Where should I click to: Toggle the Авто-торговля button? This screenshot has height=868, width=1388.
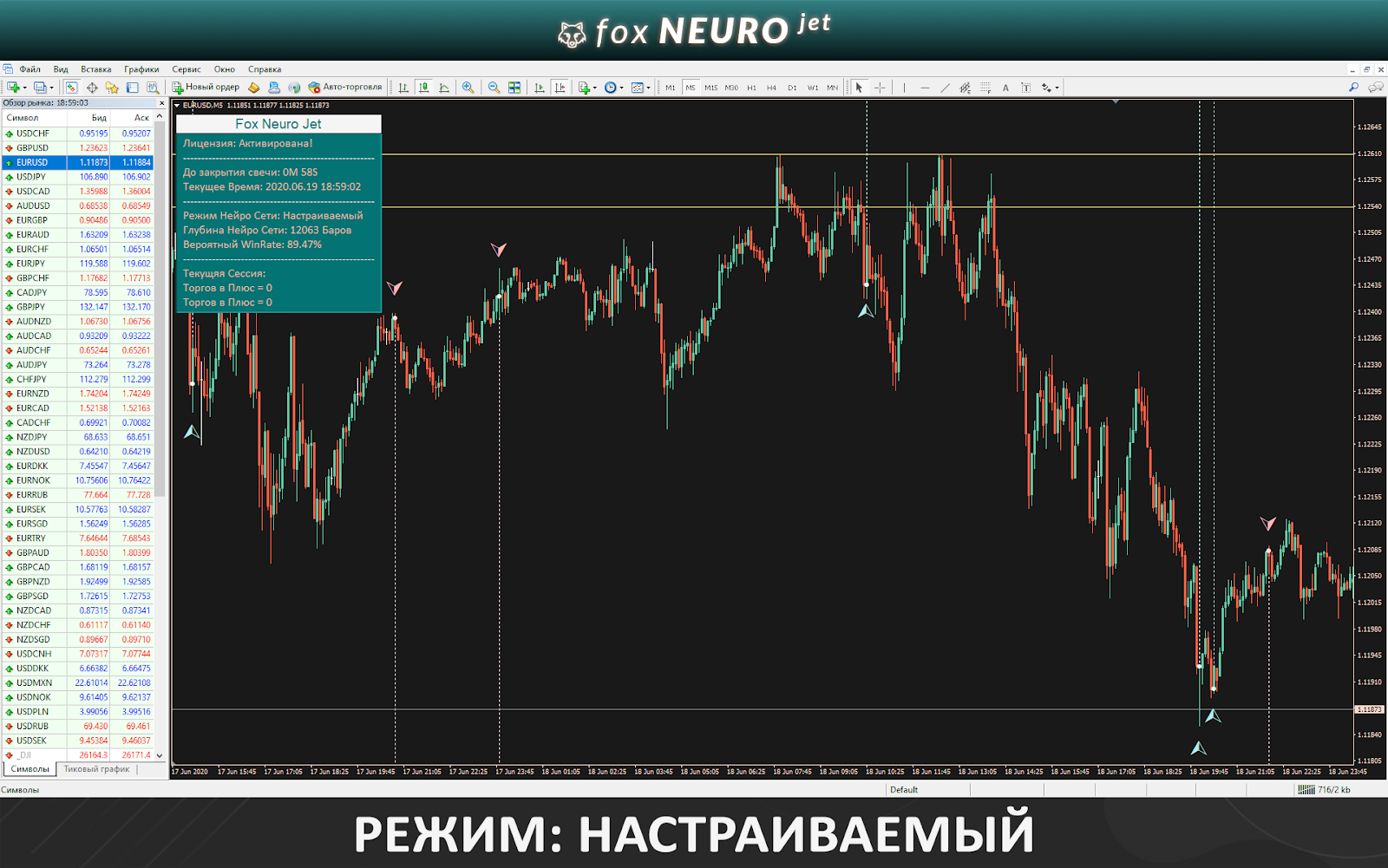point(344,88)
